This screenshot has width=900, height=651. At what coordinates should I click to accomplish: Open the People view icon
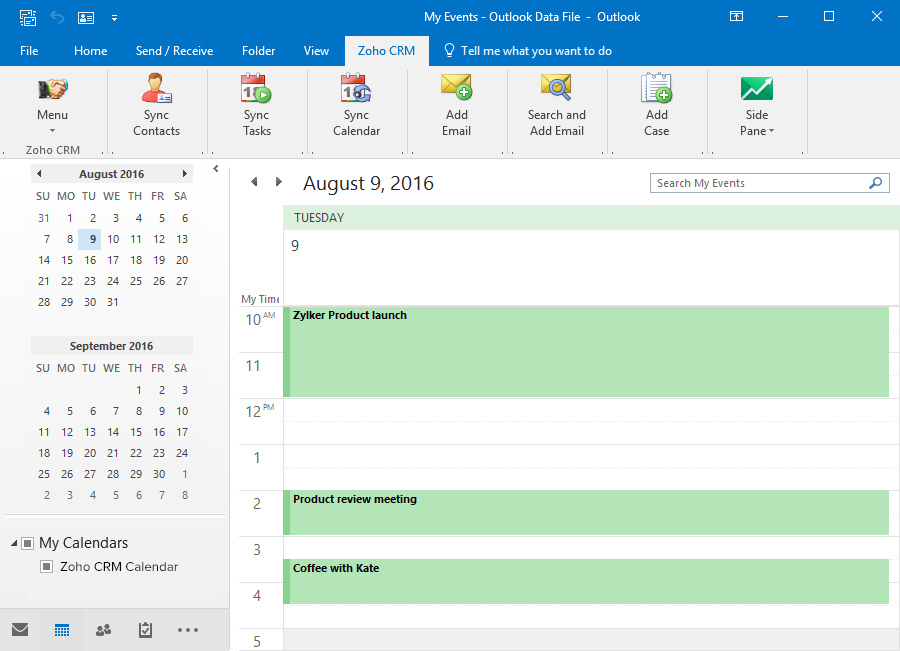(103, 630)
